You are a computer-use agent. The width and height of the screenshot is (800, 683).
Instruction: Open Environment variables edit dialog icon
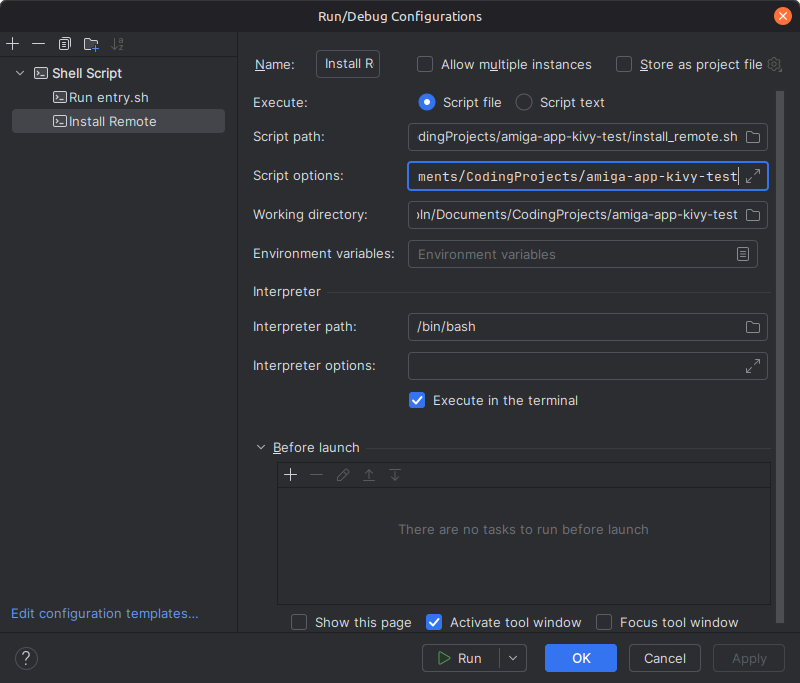coord(743,254)
